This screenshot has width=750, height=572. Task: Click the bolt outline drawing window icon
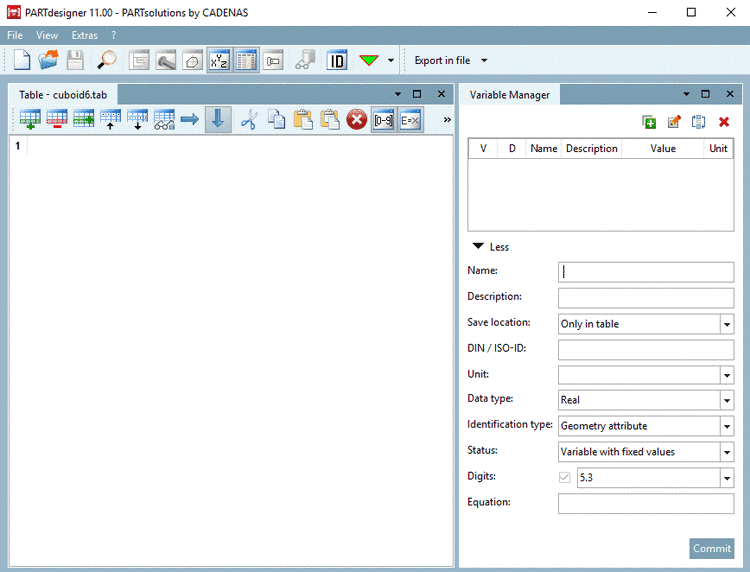pyautogui.click(x=273, y=61)
